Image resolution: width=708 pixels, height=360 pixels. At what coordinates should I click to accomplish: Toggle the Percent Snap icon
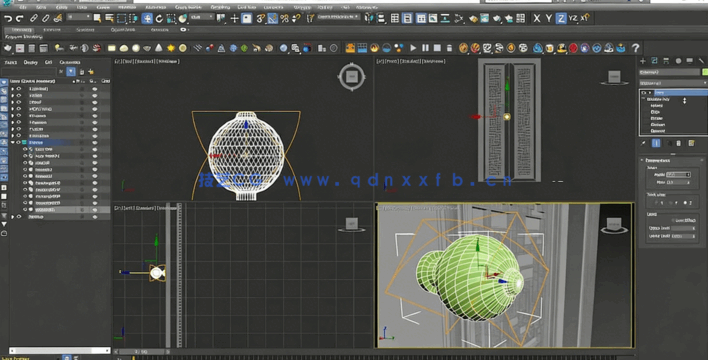point(284,19)
